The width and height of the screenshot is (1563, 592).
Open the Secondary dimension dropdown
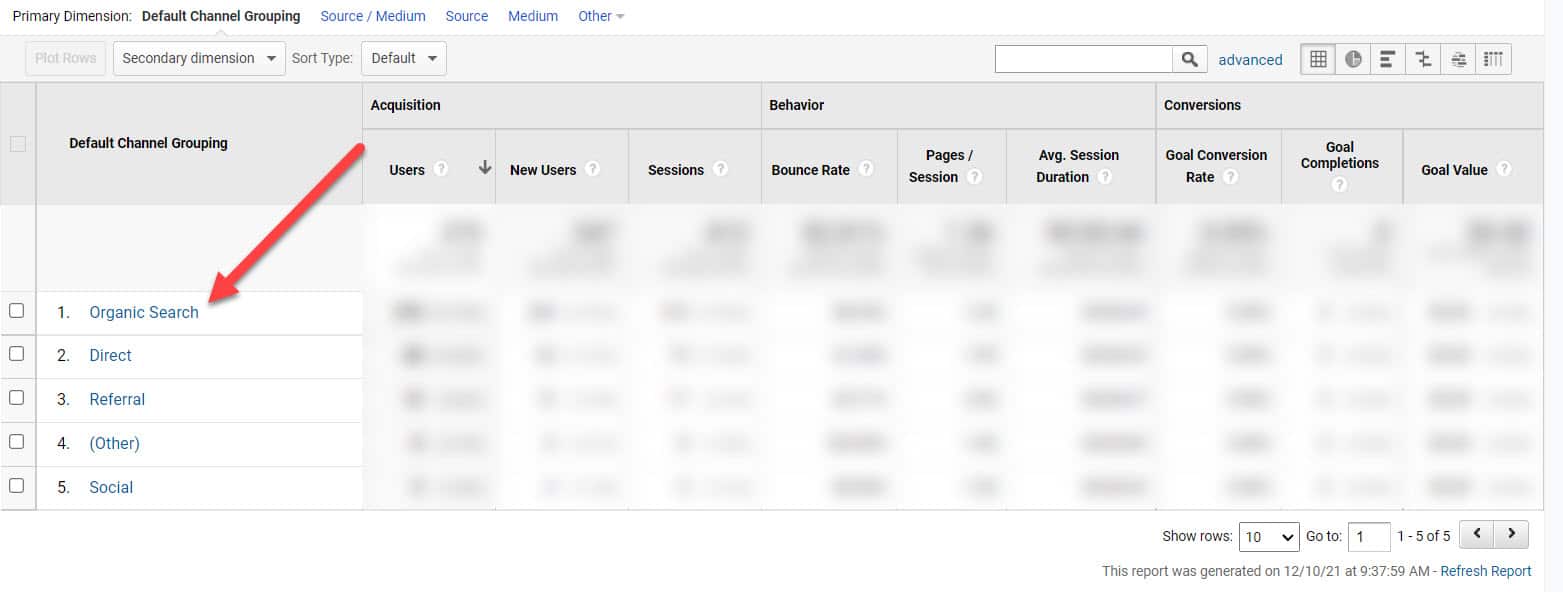(x=198, y=58)
